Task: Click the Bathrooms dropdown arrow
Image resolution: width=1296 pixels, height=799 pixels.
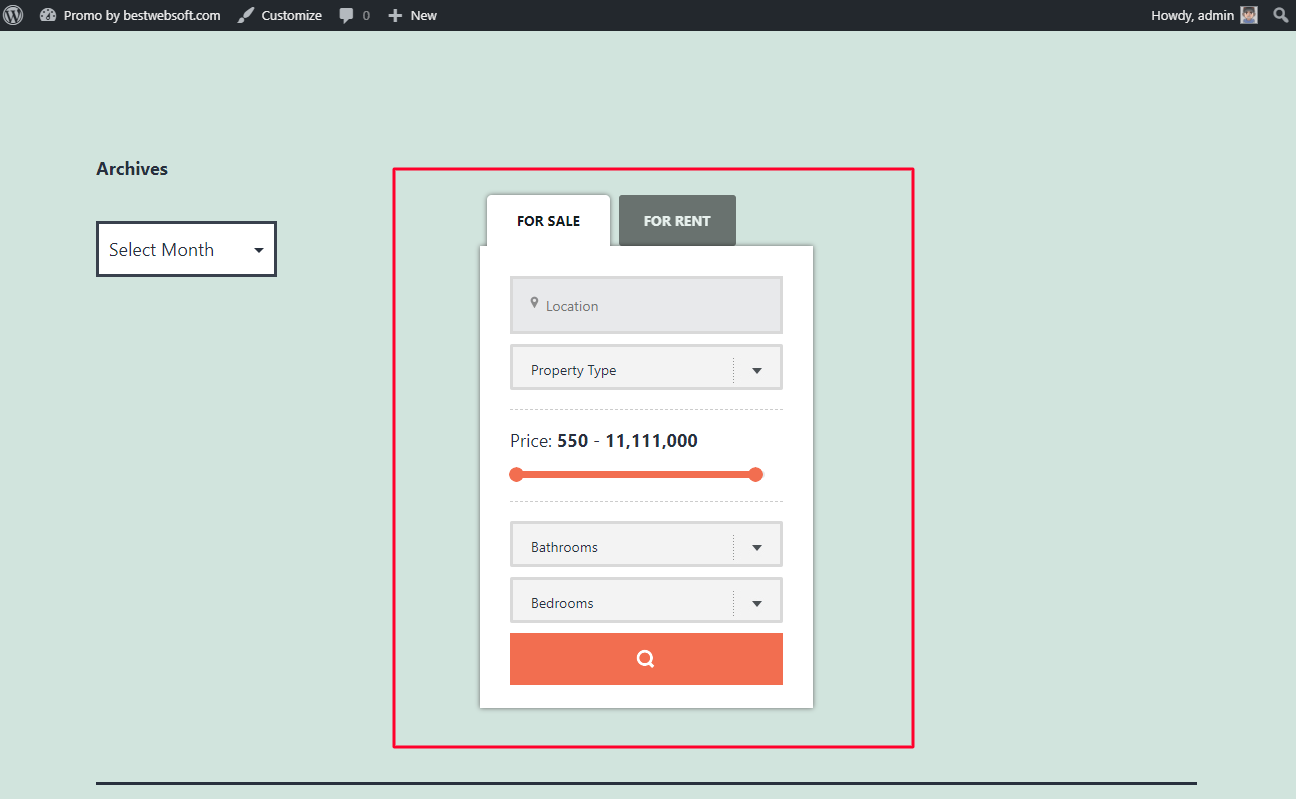Action: [x=757, y=548]
